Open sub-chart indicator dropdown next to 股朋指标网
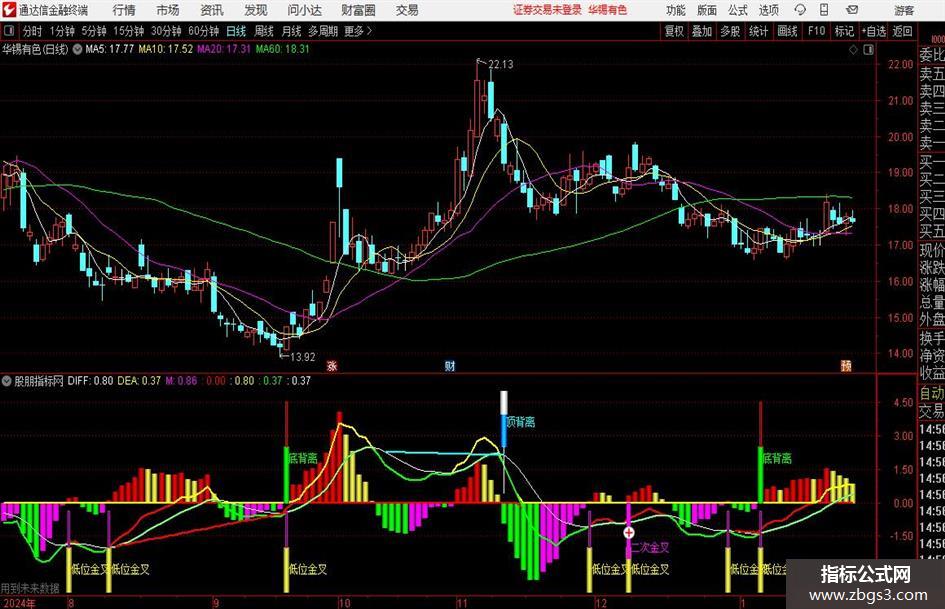Viewport: 945px width, 609px height. point(6,381)
